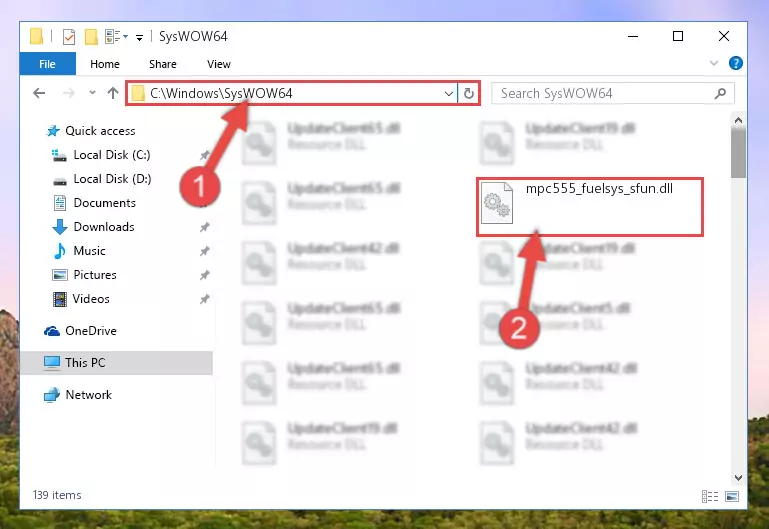
Task: Select Quick access in navigation pane
Action: pyautogui.click(x=100, y=131)
